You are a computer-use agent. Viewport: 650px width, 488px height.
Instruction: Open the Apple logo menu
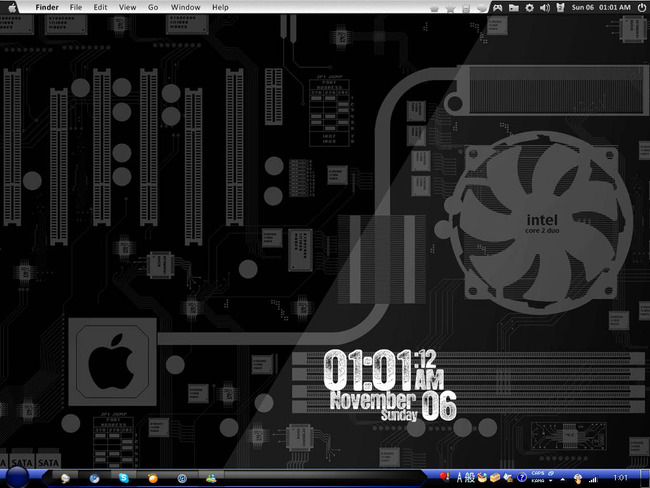pos(12,7)
